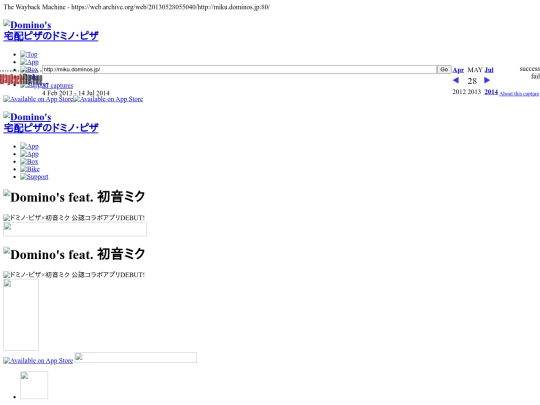Open the captures count link
This screenshot has width=540, height=405.
point(59,85)
